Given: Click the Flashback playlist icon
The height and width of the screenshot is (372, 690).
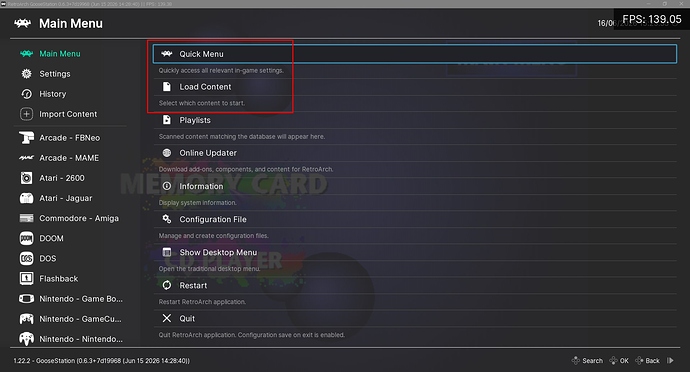Looking at the screenshot, I should (26, 278).
